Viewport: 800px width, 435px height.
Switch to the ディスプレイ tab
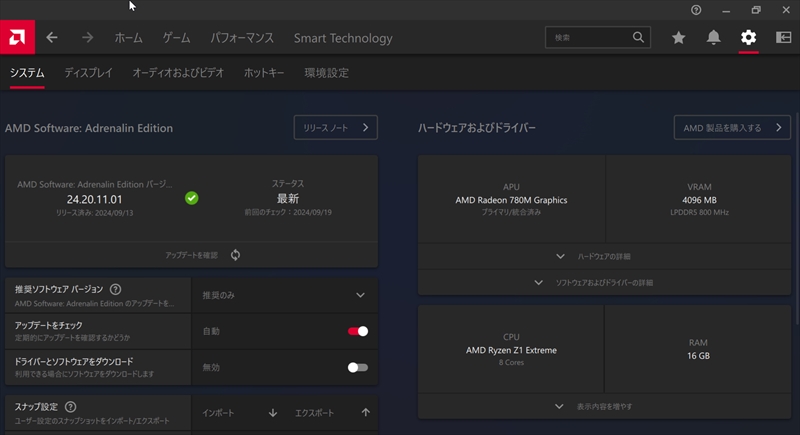(88, 73)
